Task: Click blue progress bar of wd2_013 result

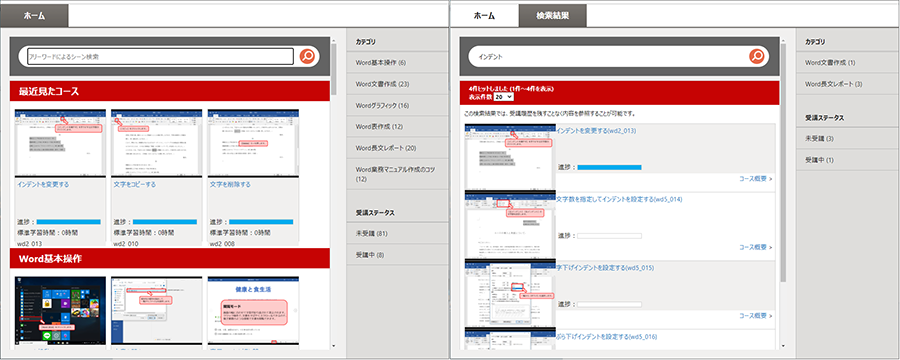Action: click(x=610, y=167)
